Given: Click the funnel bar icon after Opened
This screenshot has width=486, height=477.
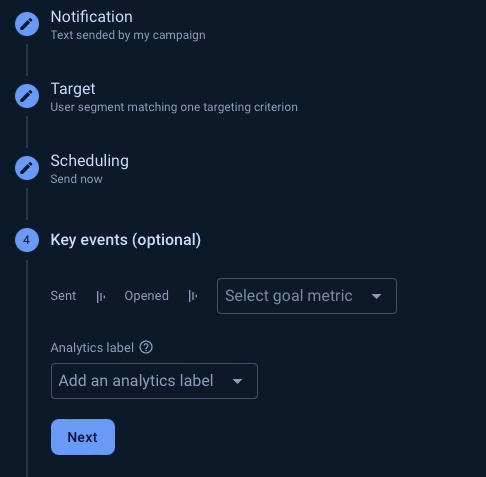Looking at the screenshot, I should (x=193, y=296).
